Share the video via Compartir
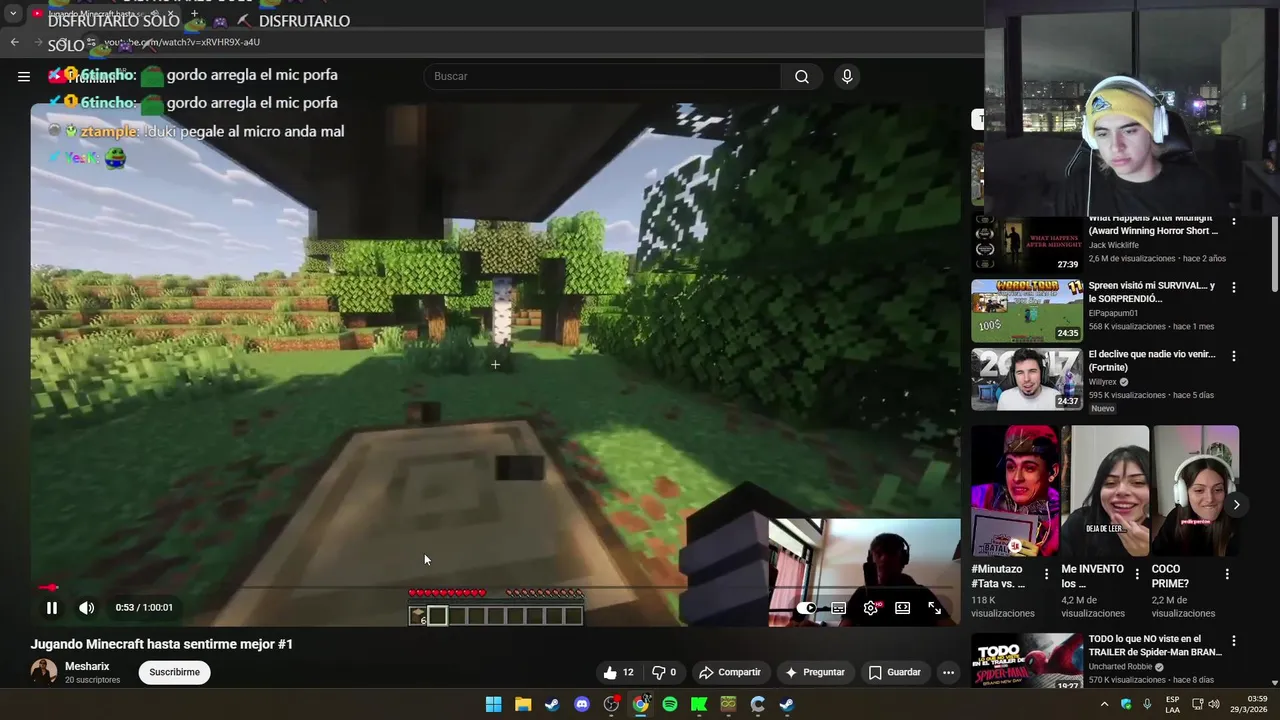The height and width of the screenshot is (720, 1280). pos(730,672)
